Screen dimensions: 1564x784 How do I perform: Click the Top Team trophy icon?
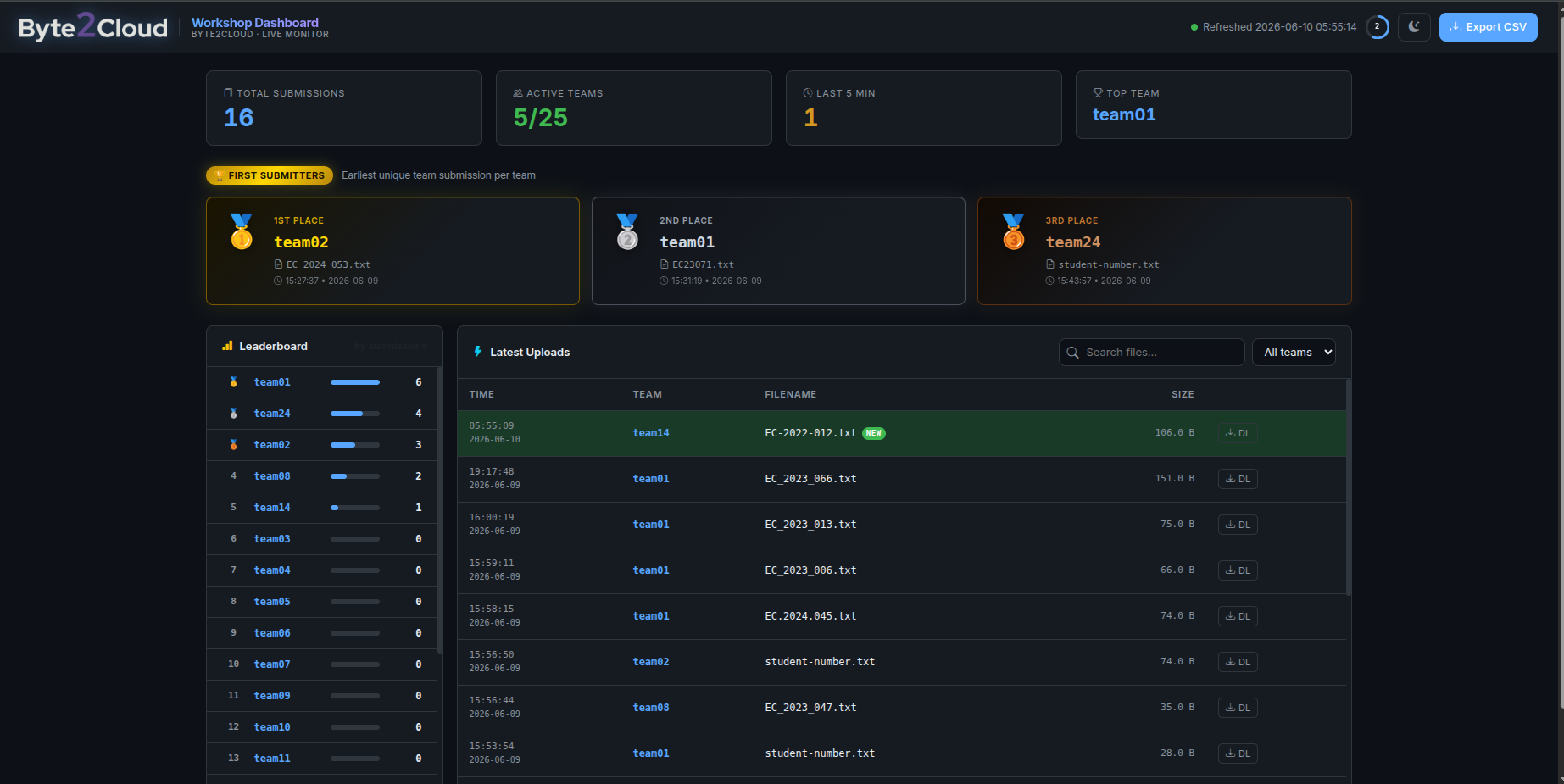tap(1098, 93)
